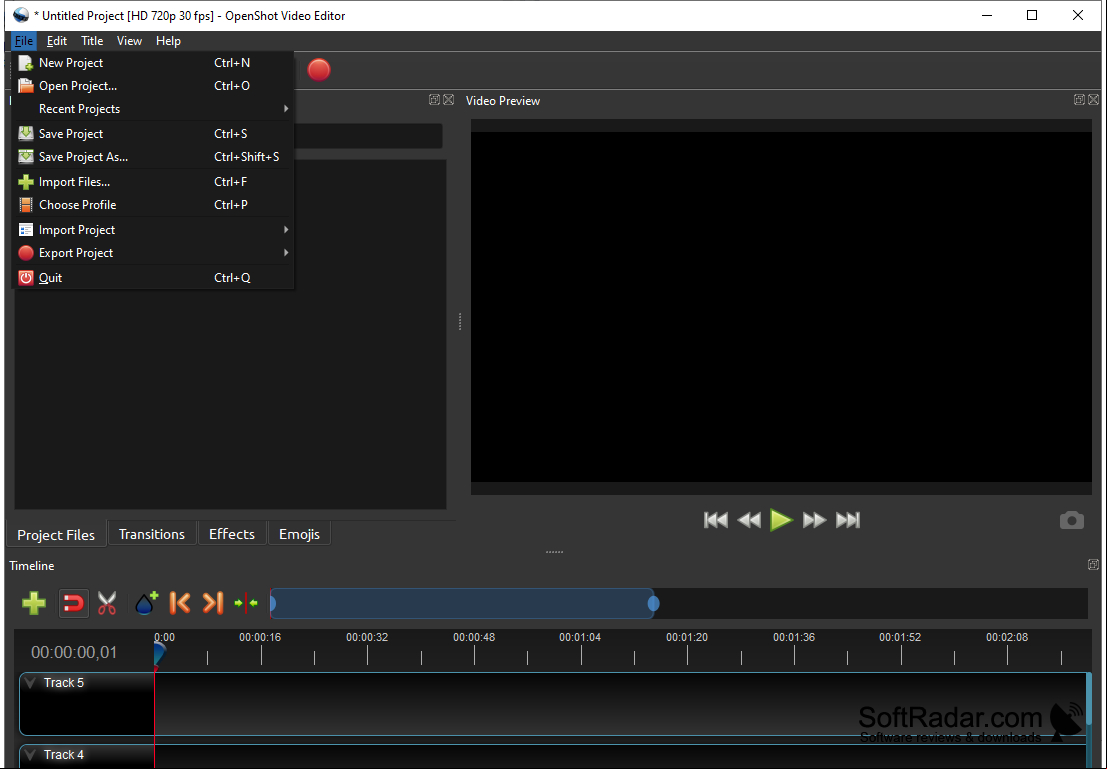Float the Project Files dock panel
Viewport: 1107px width, 769px height.
pos(434,100)
